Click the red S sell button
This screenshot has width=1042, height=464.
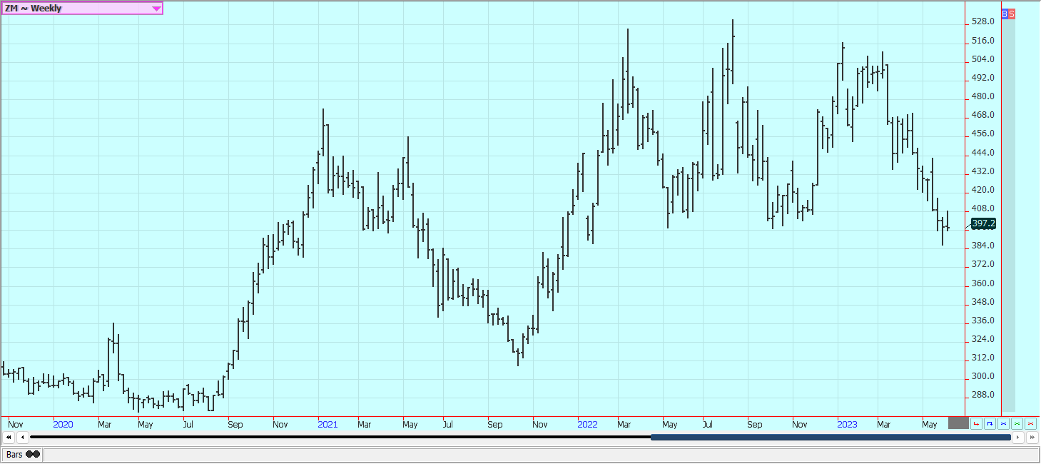pyautogui.click(x=1012, y=13)
